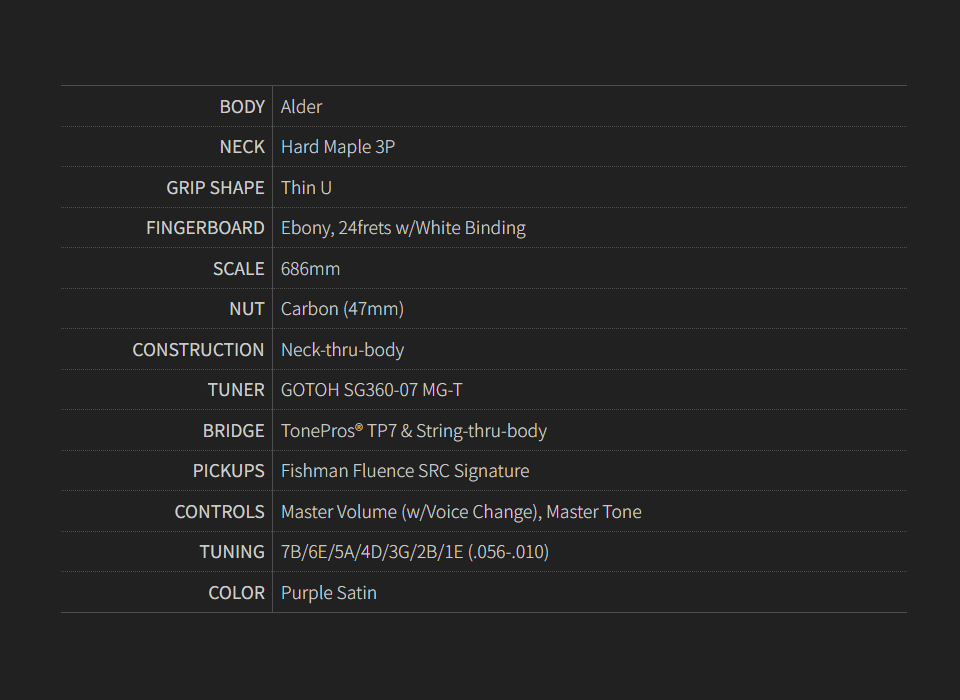Click the BODY label in the table
Image resolution: width=960 pixels, height=700 pixels.
(x=242, y=107)
